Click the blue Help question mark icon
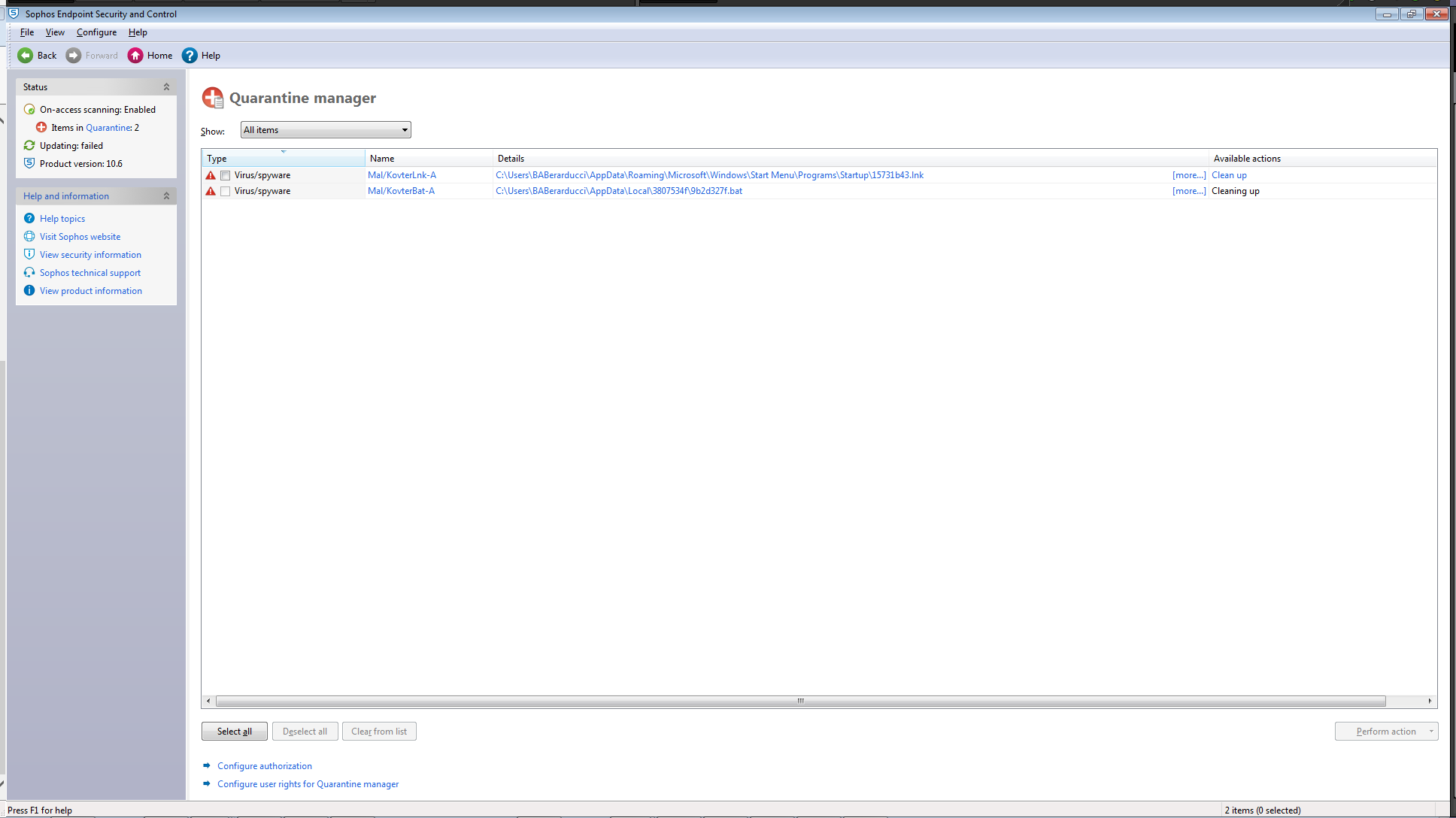The height and width of the screenshot is (818, 1456). point(190,56)
